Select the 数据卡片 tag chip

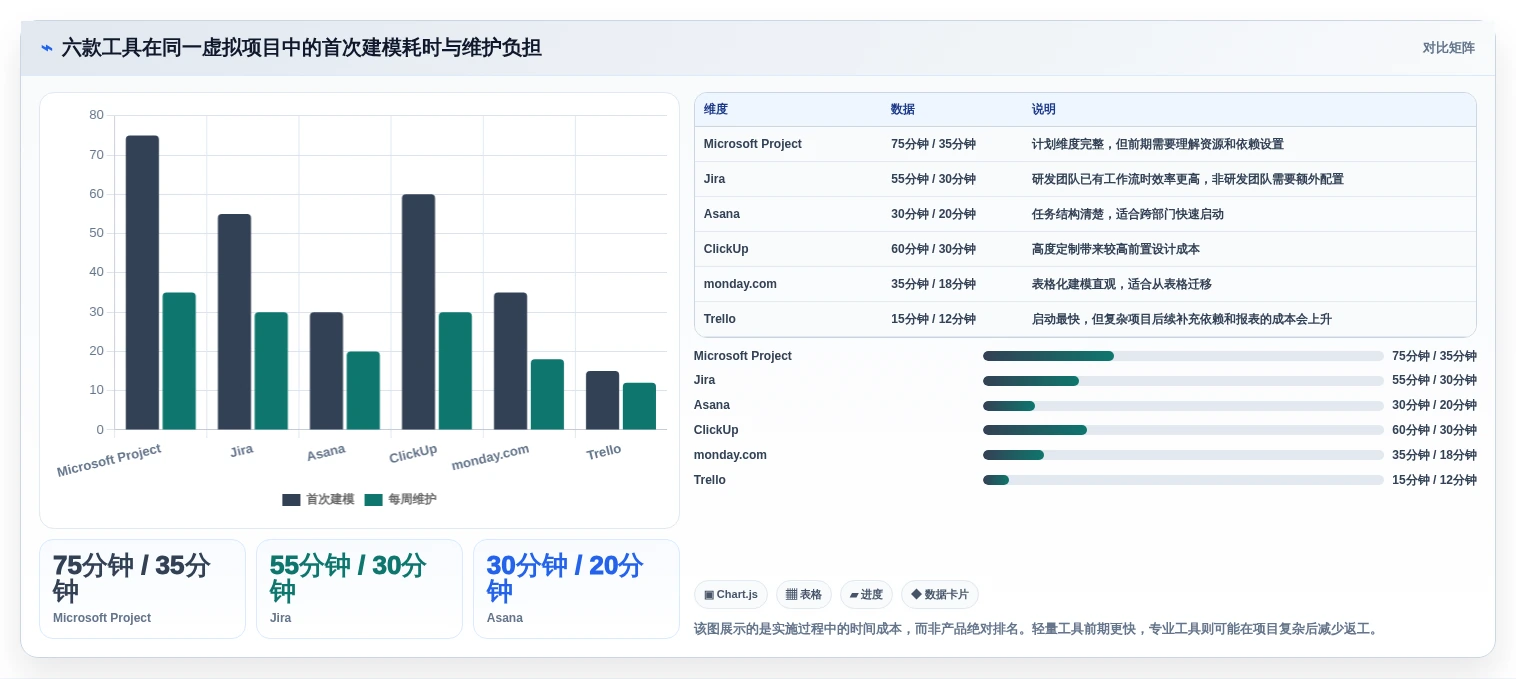pyautogui.click(x=940, y=595)
